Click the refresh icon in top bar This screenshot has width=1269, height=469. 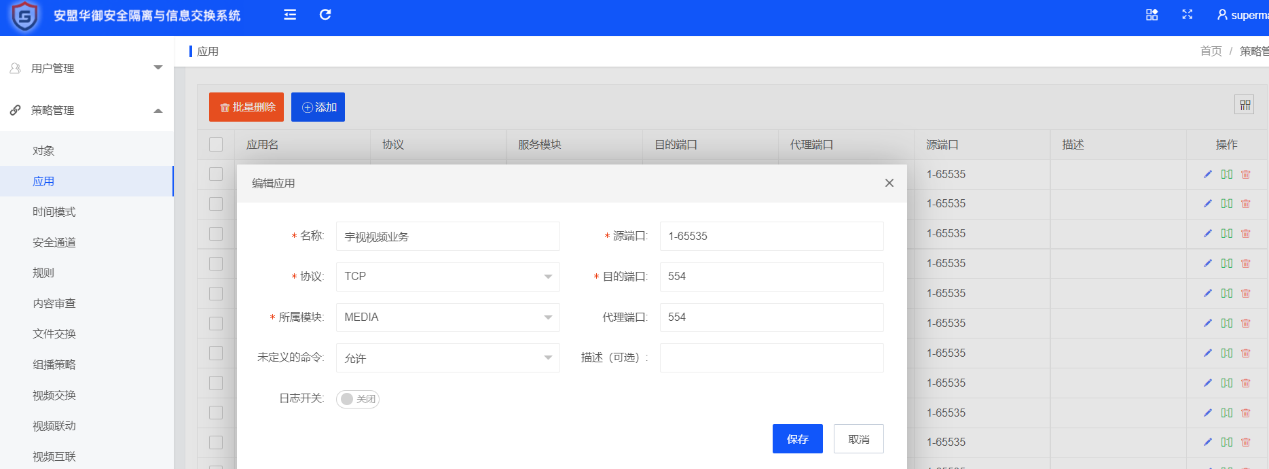[x=325, y=15]
